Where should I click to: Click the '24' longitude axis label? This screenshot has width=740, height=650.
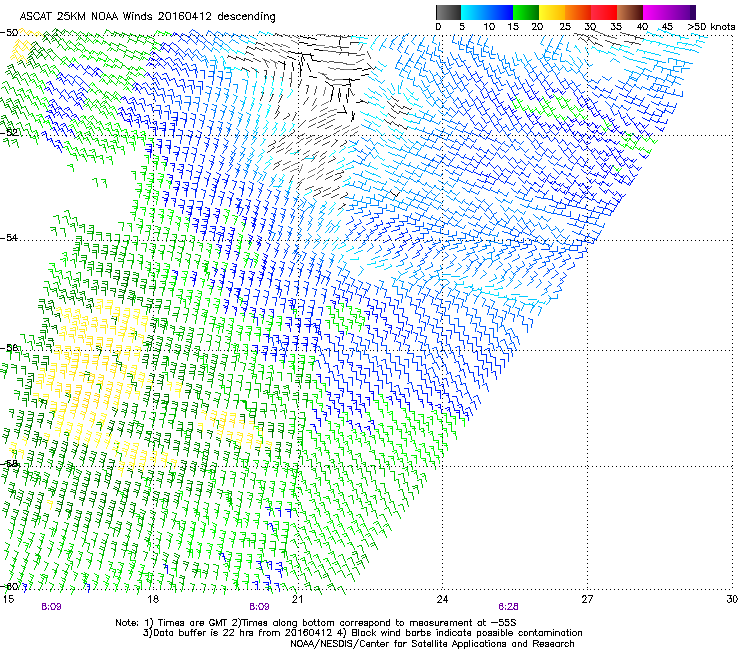tap(442, 599)
